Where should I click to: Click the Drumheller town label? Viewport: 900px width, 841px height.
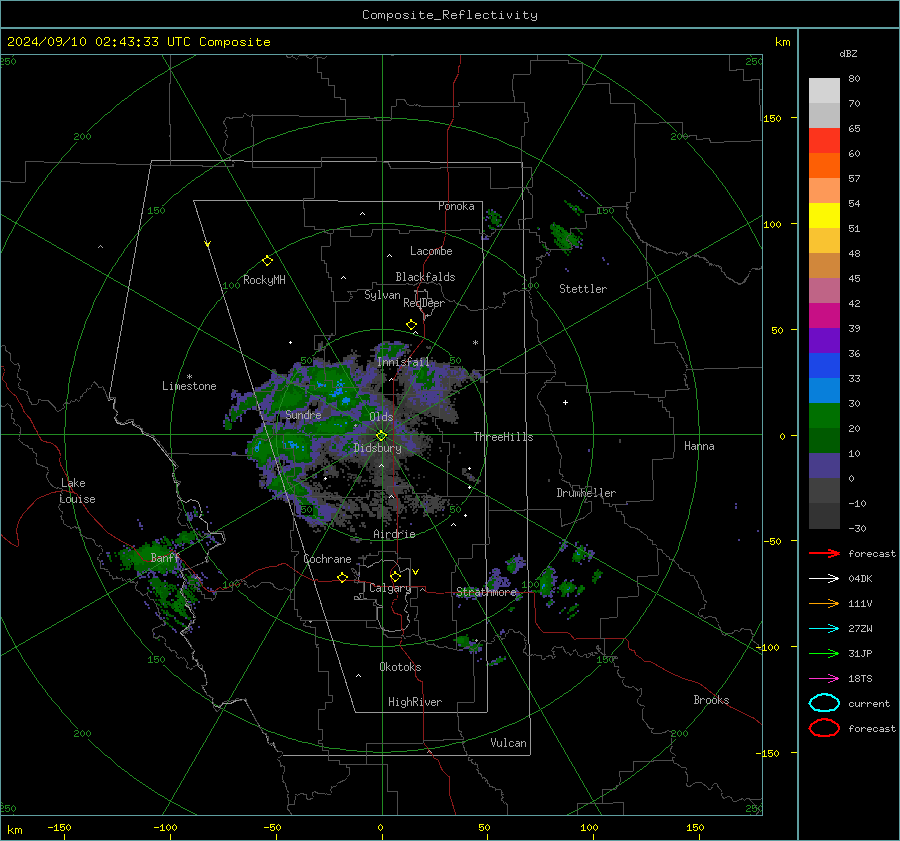(x=586, y=493)
